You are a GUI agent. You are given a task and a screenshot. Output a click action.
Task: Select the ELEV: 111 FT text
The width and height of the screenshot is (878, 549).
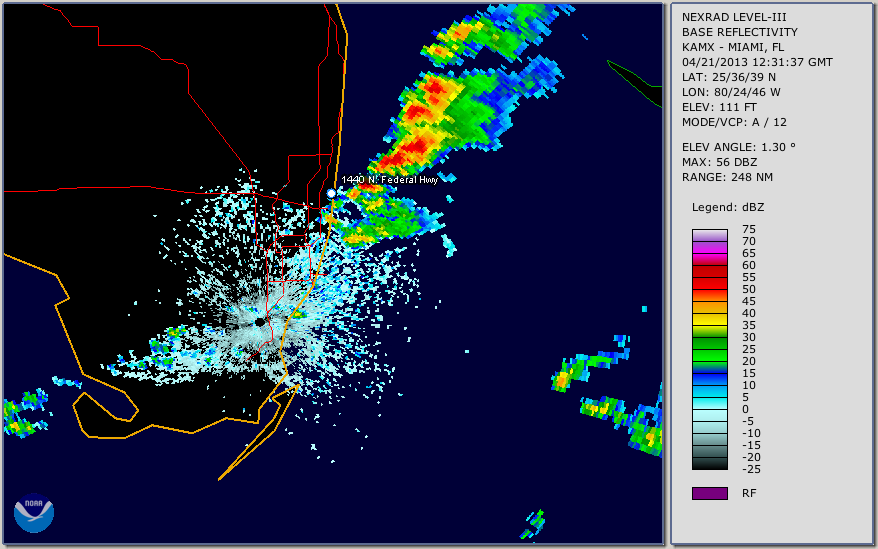[719, 107]
